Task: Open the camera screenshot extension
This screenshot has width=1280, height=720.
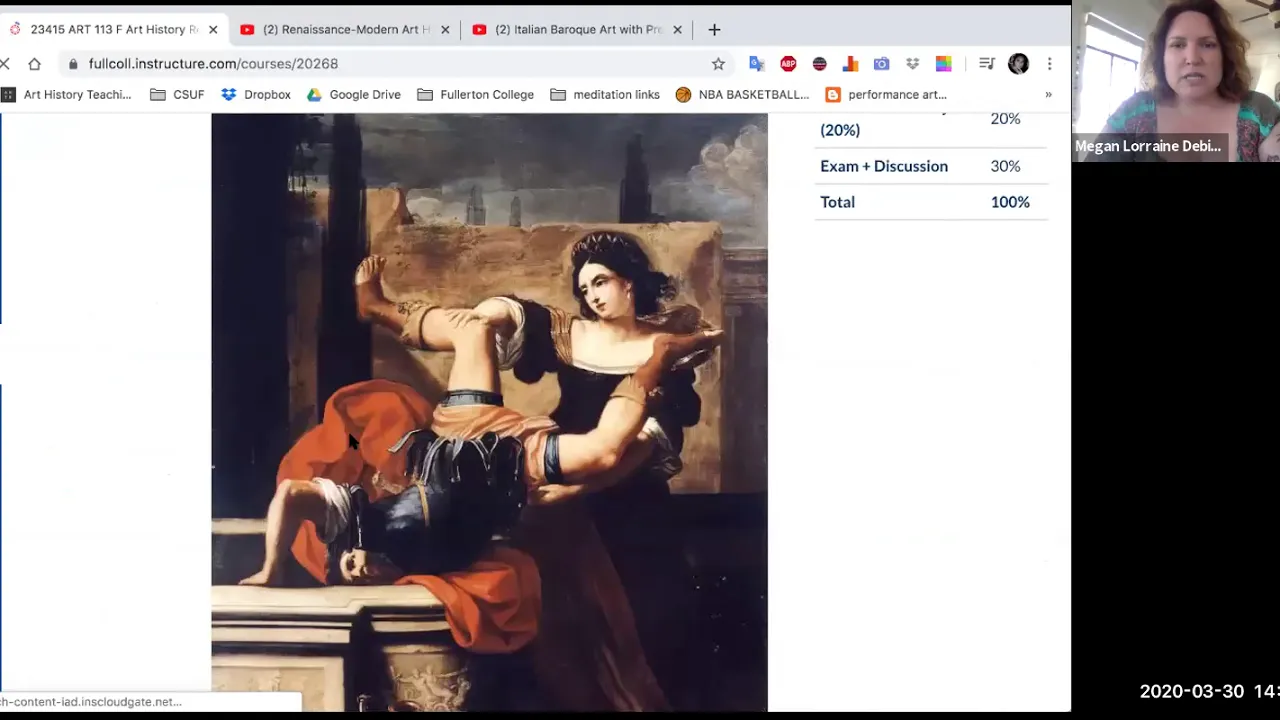Action: pos(881,64)
